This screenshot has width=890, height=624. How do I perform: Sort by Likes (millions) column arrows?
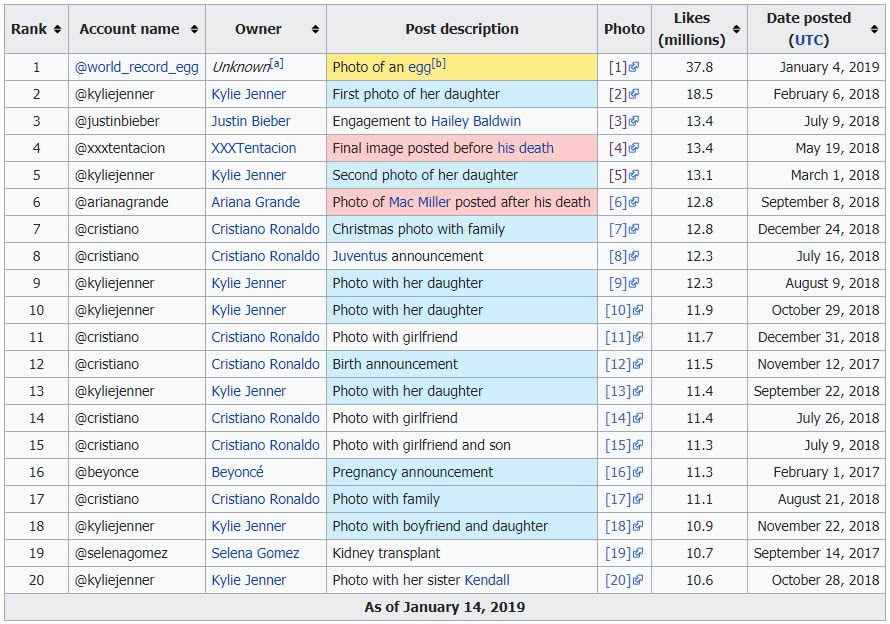tap(736, 29)
